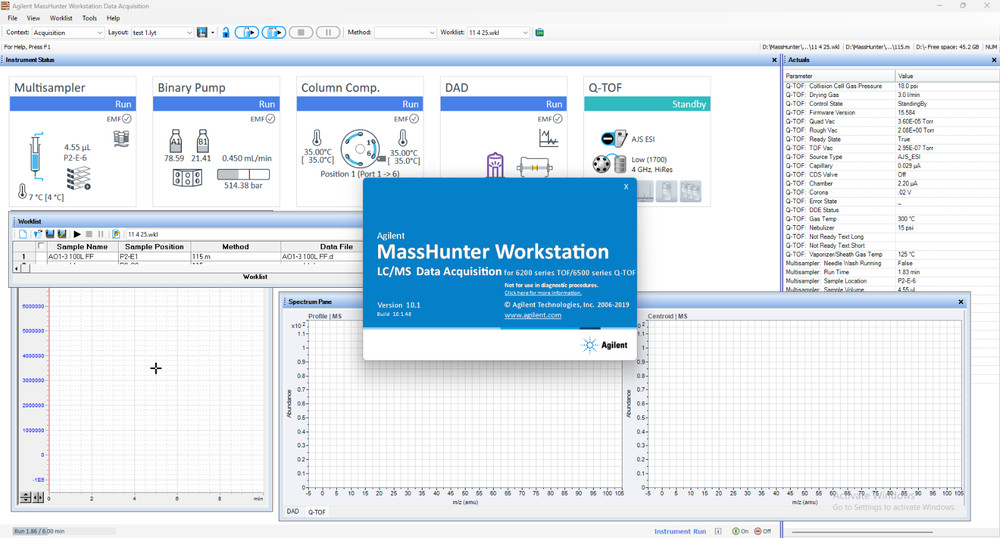
Task: Click the chromatogram vertical autoscale icon
Action: [x=26, y=497]
